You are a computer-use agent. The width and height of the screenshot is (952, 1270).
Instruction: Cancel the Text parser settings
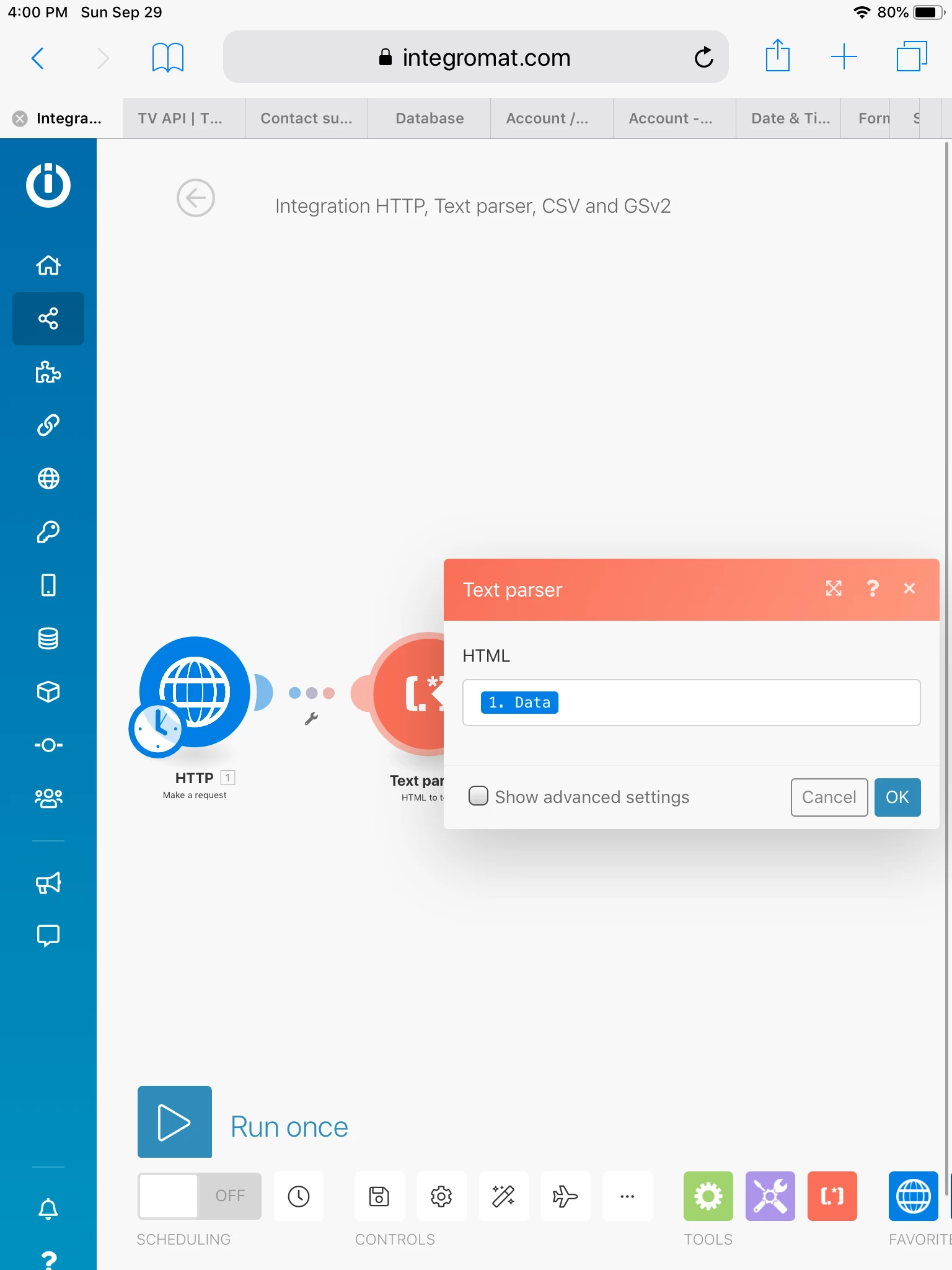[x=829, y=797]
